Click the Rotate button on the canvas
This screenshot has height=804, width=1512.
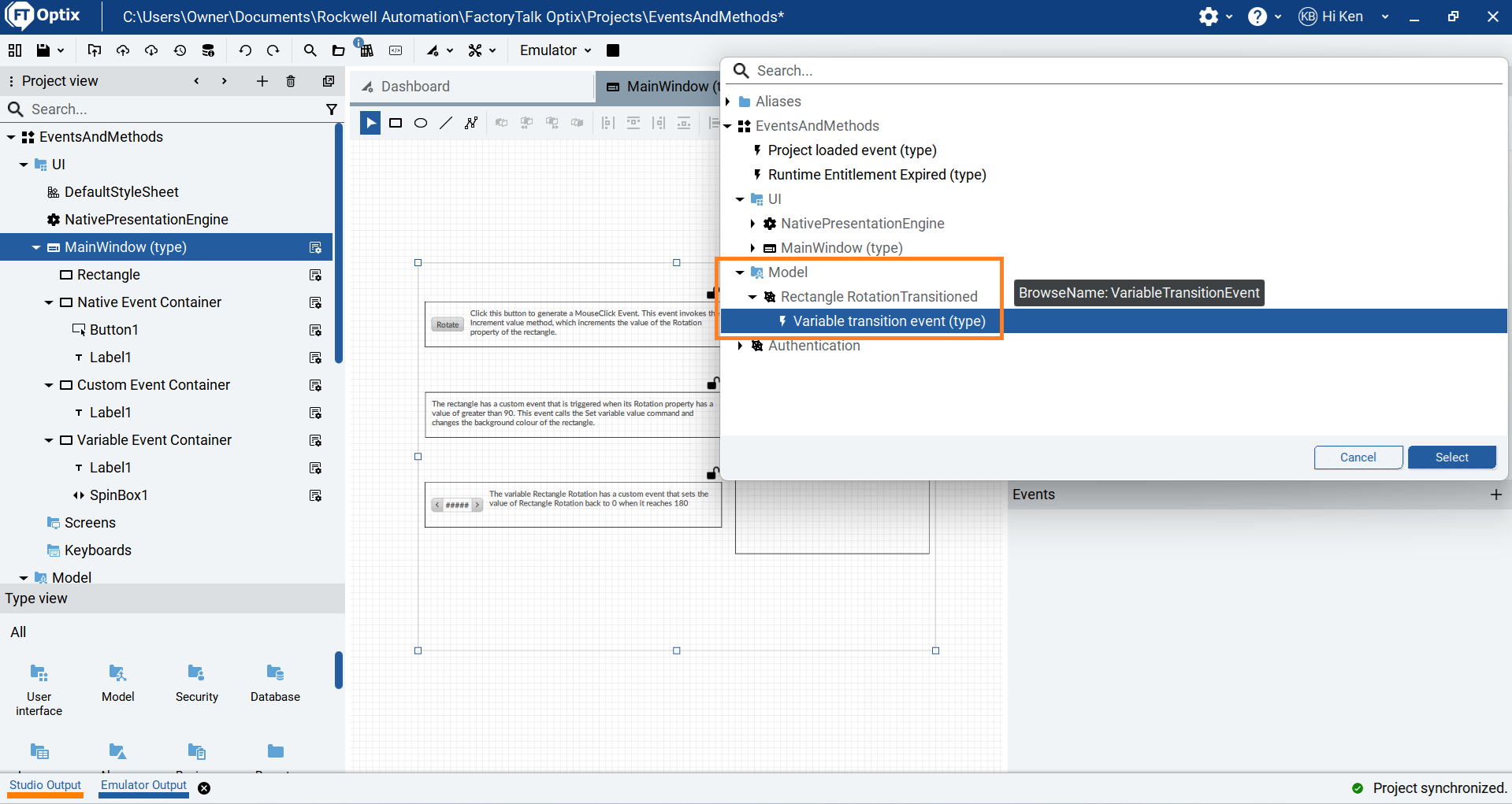[448, 324]
